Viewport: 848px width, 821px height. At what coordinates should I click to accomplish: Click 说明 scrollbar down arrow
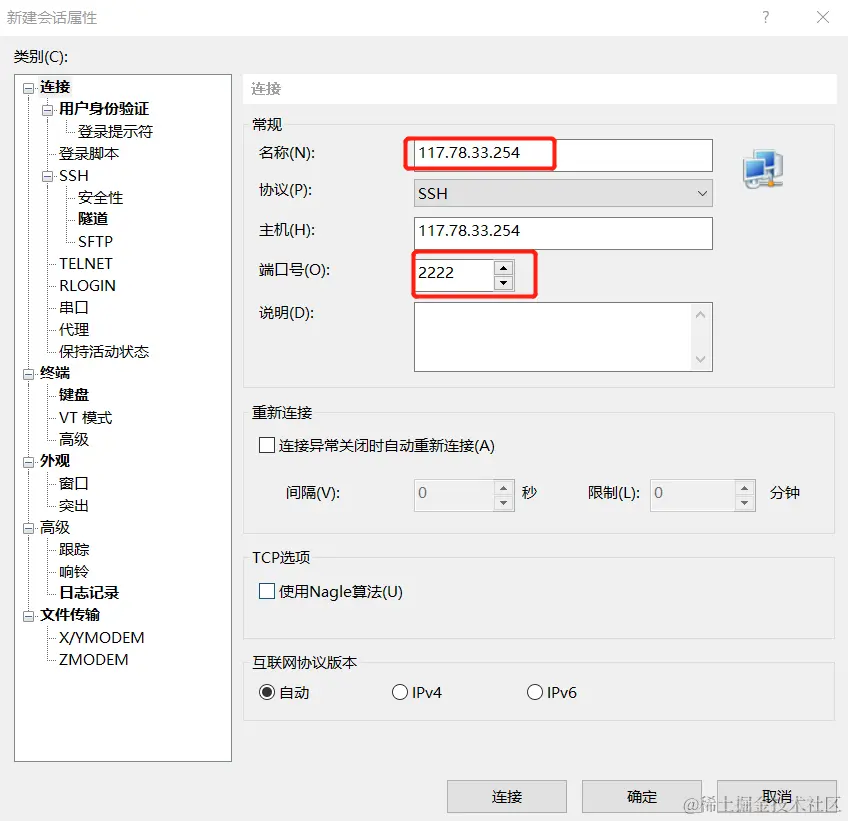click(x=700, y=359)
